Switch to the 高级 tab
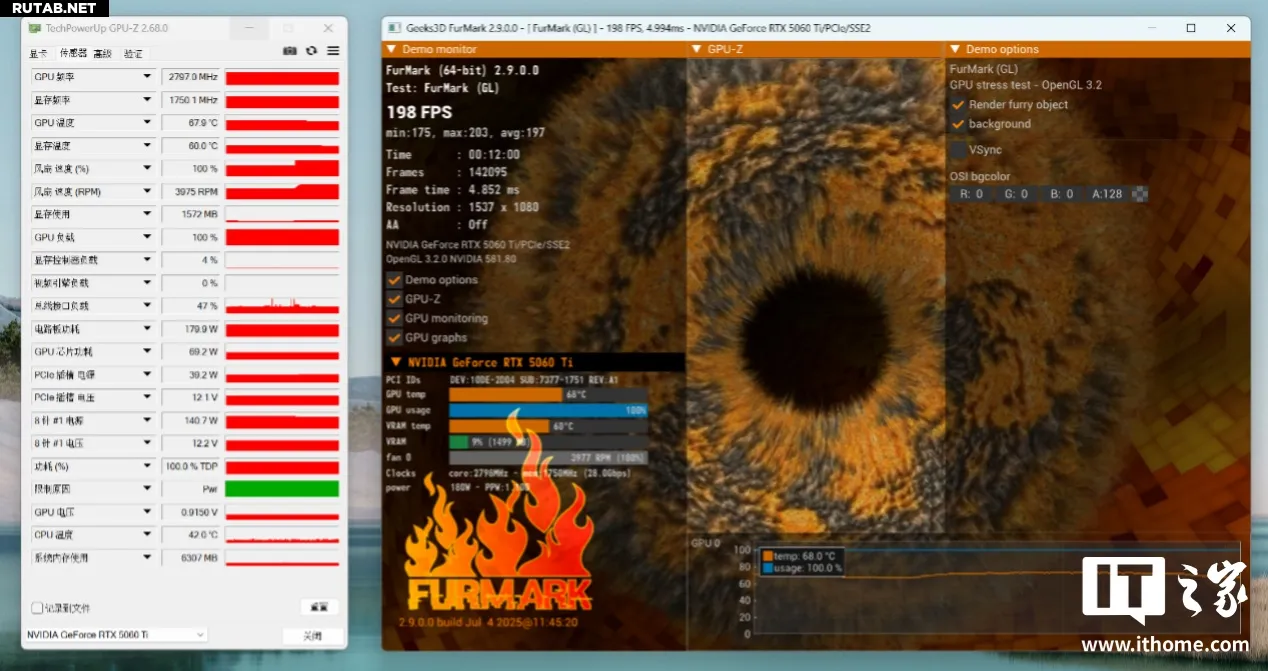The height and width of the screenshot is (671, 1268). point(102,53)
